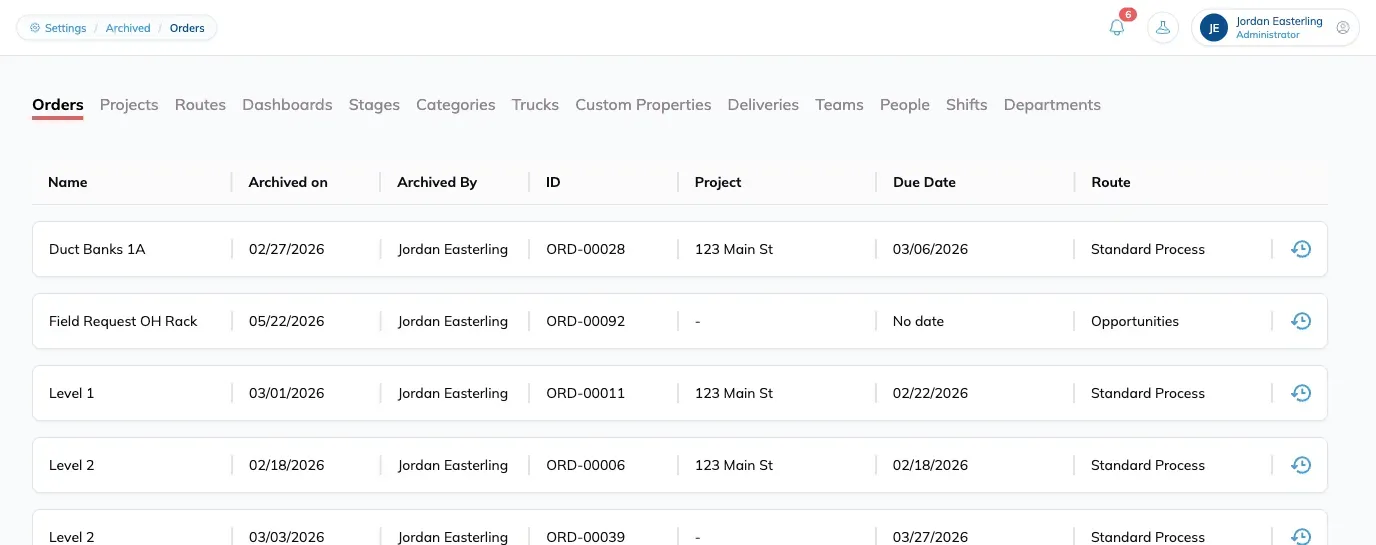1376x545 pixels.
Task: Click the Opportunities route cell
Action: 1135,321
